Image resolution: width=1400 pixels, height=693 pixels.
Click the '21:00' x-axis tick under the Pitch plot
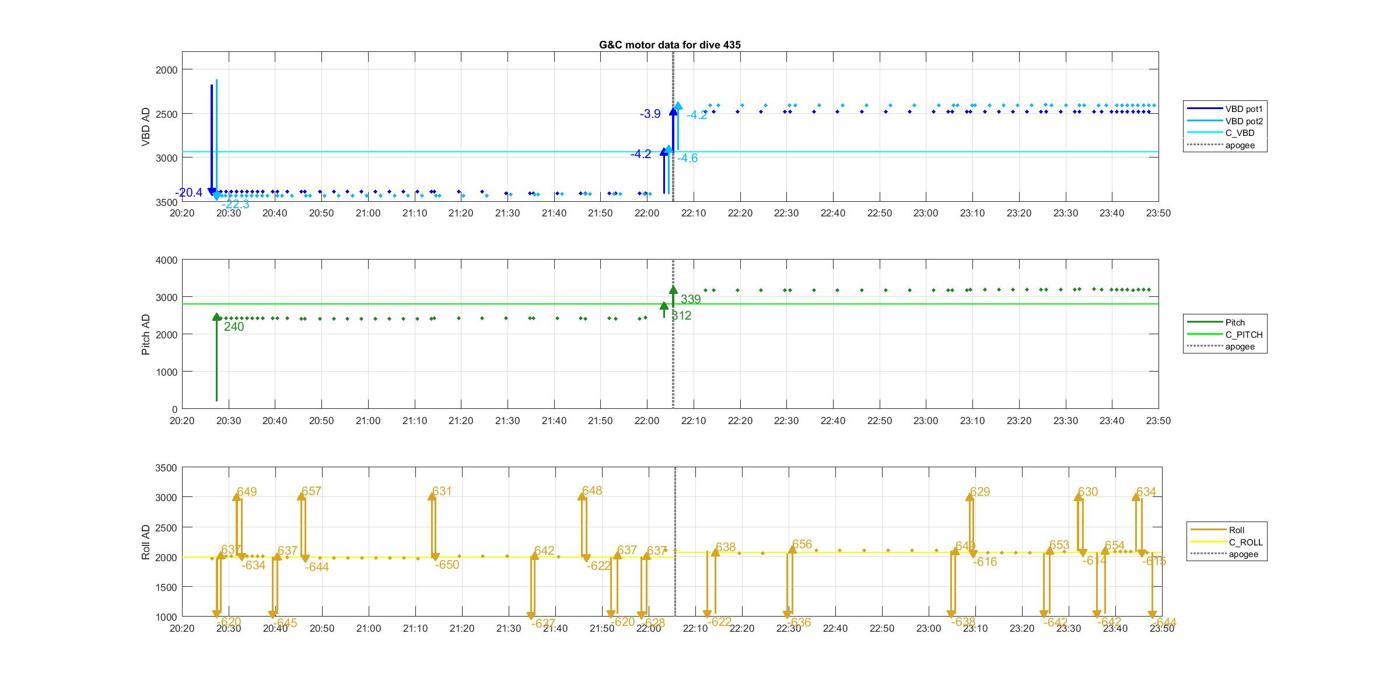coord(368,421)
